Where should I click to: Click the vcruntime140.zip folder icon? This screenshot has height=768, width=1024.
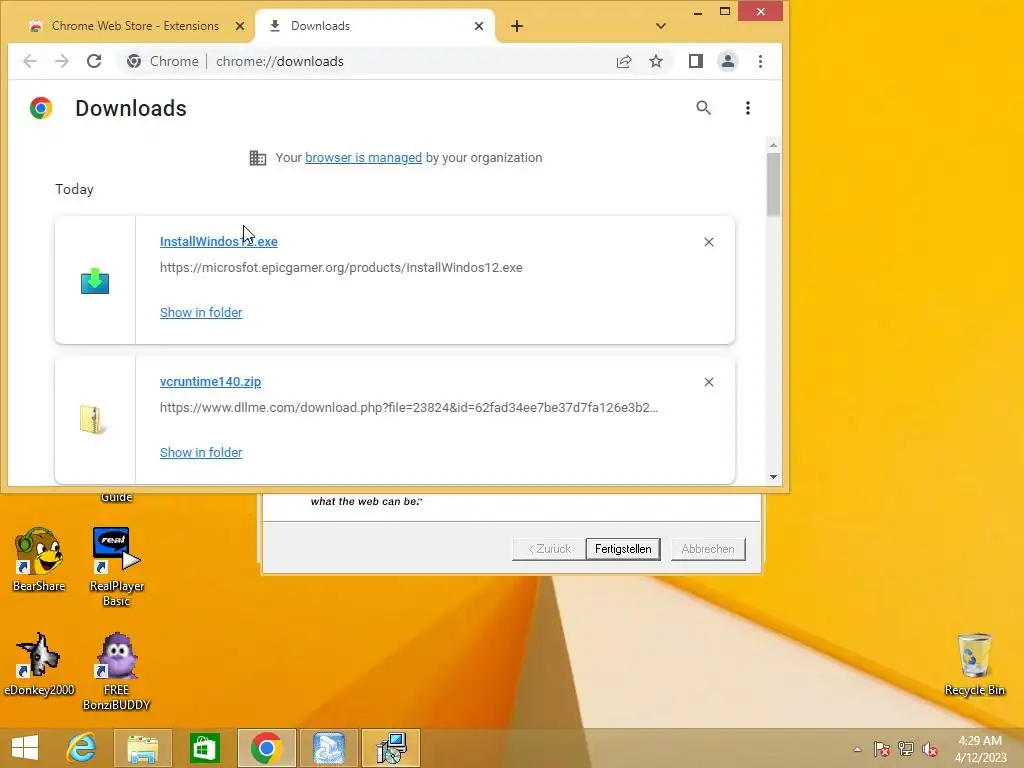(x=93, y=420)
